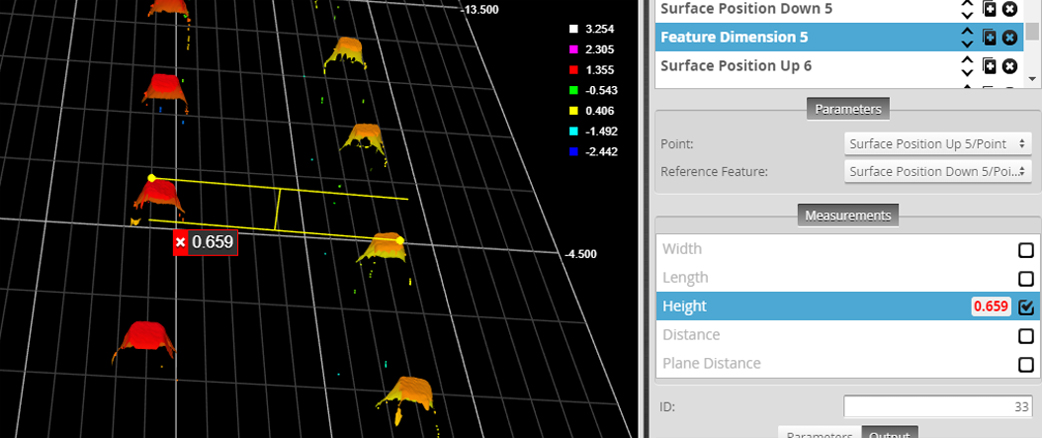1042x438 pixels.
Task: Click reorder arrows for Surface Position Up 6
Action: tap(967, 66)
